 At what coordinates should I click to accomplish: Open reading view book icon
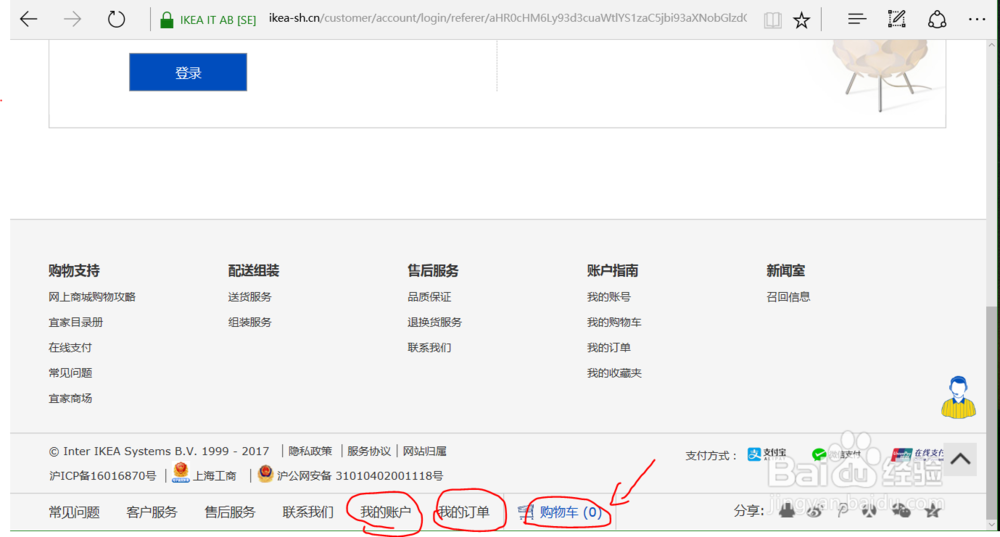[772, 20]
